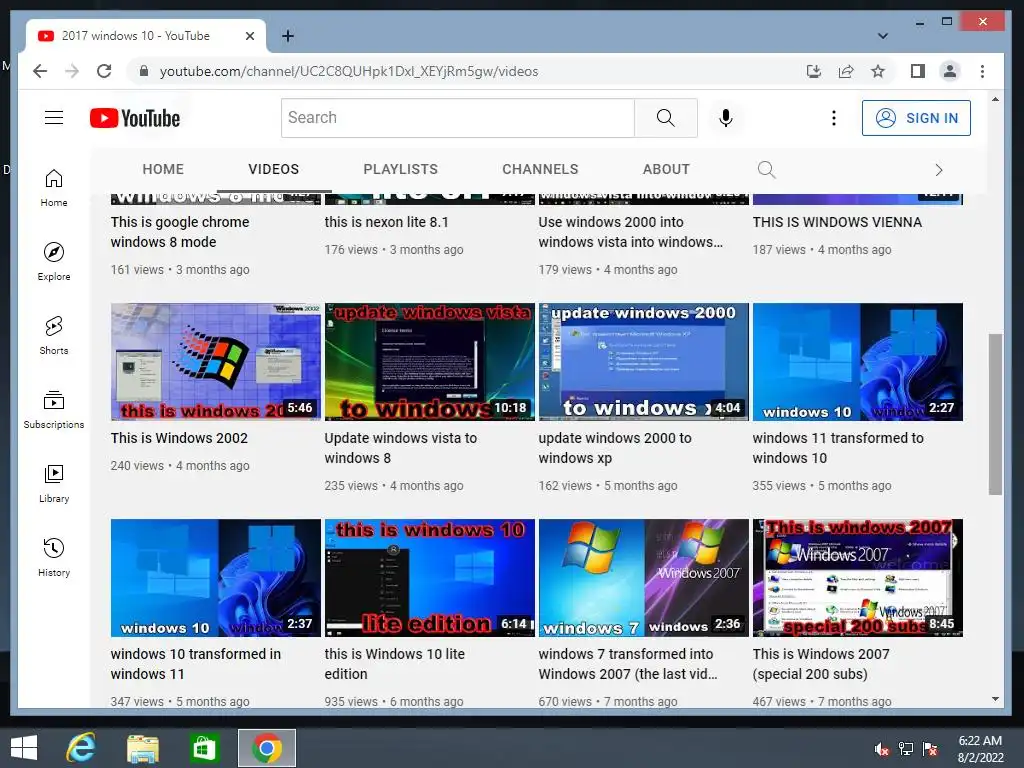Open 'This is Windows 2007 (special 200 subs)' title

(821, 664)
